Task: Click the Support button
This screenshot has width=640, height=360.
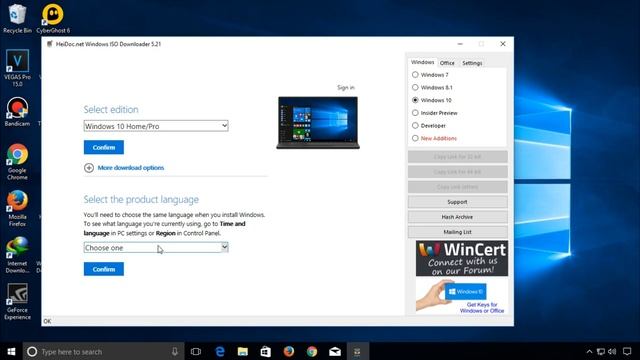Action: pos(458,202)
